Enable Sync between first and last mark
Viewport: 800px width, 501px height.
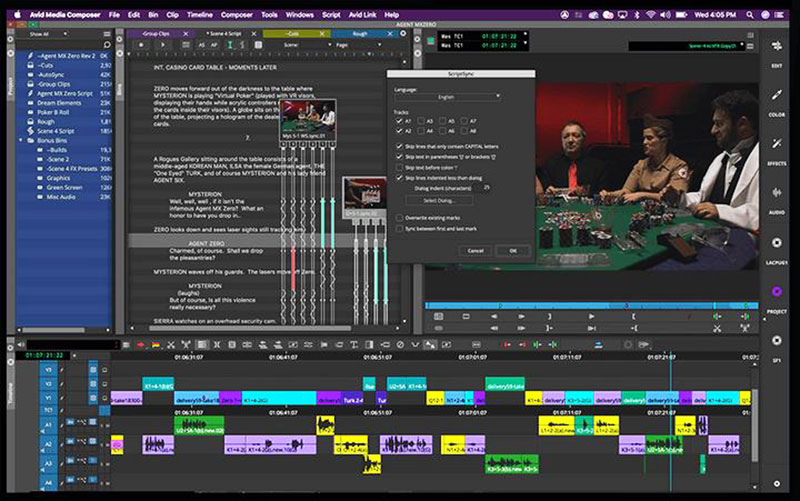[x=399, y=229]
